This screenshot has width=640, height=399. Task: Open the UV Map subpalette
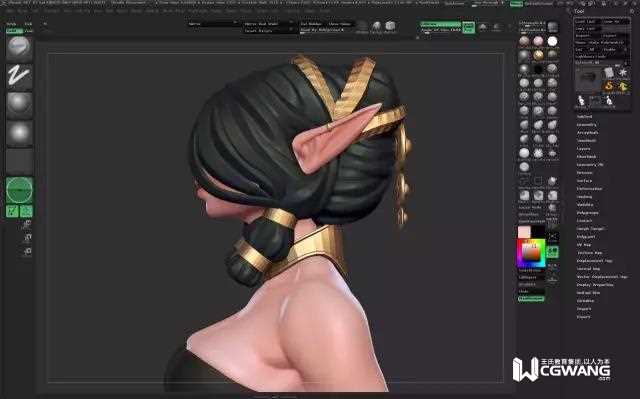coord(584,245)
